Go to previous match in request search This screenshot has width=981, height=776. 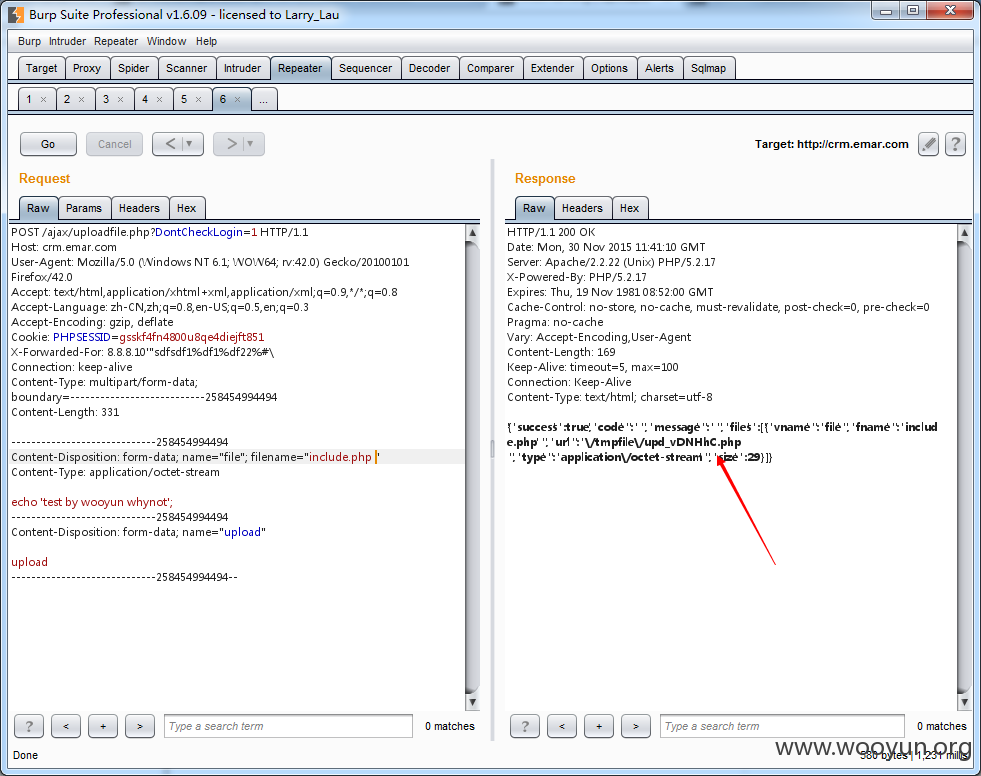pos(66,726)
